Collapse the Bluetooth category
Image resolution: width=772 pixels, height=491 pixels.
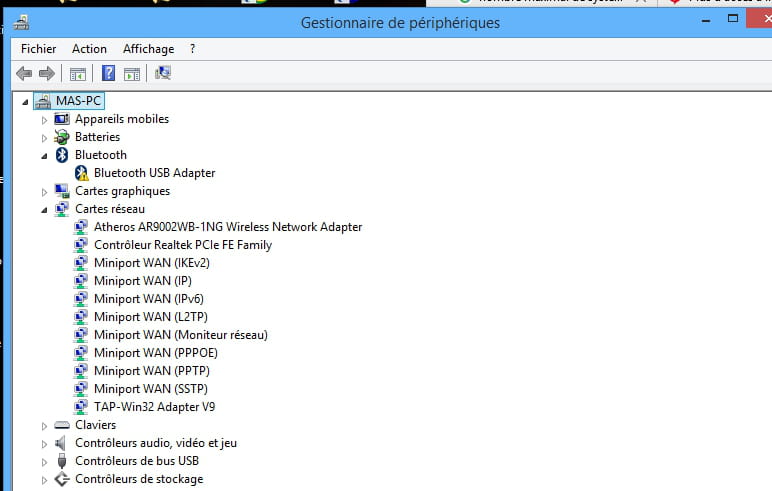[44, 156]
